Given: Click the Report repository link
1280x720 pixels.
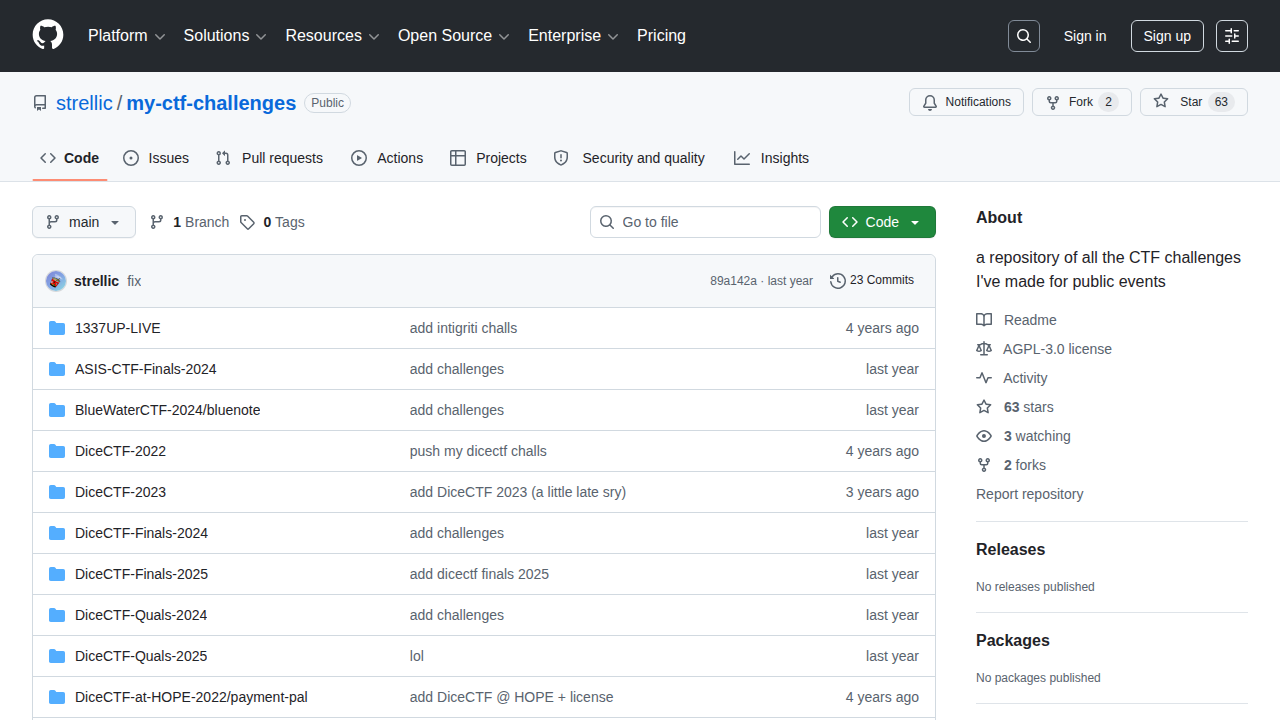Looking at the screenshot, I should click(1029, 494).
